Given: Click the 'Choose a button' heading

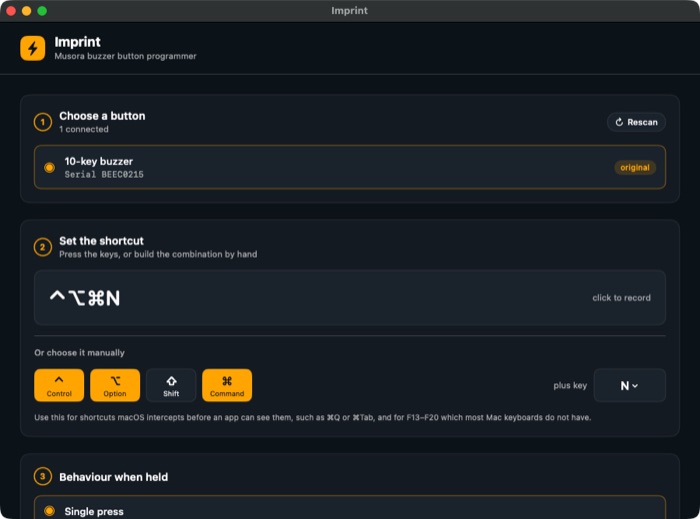Looking at the screenshot, I should 102,116.
